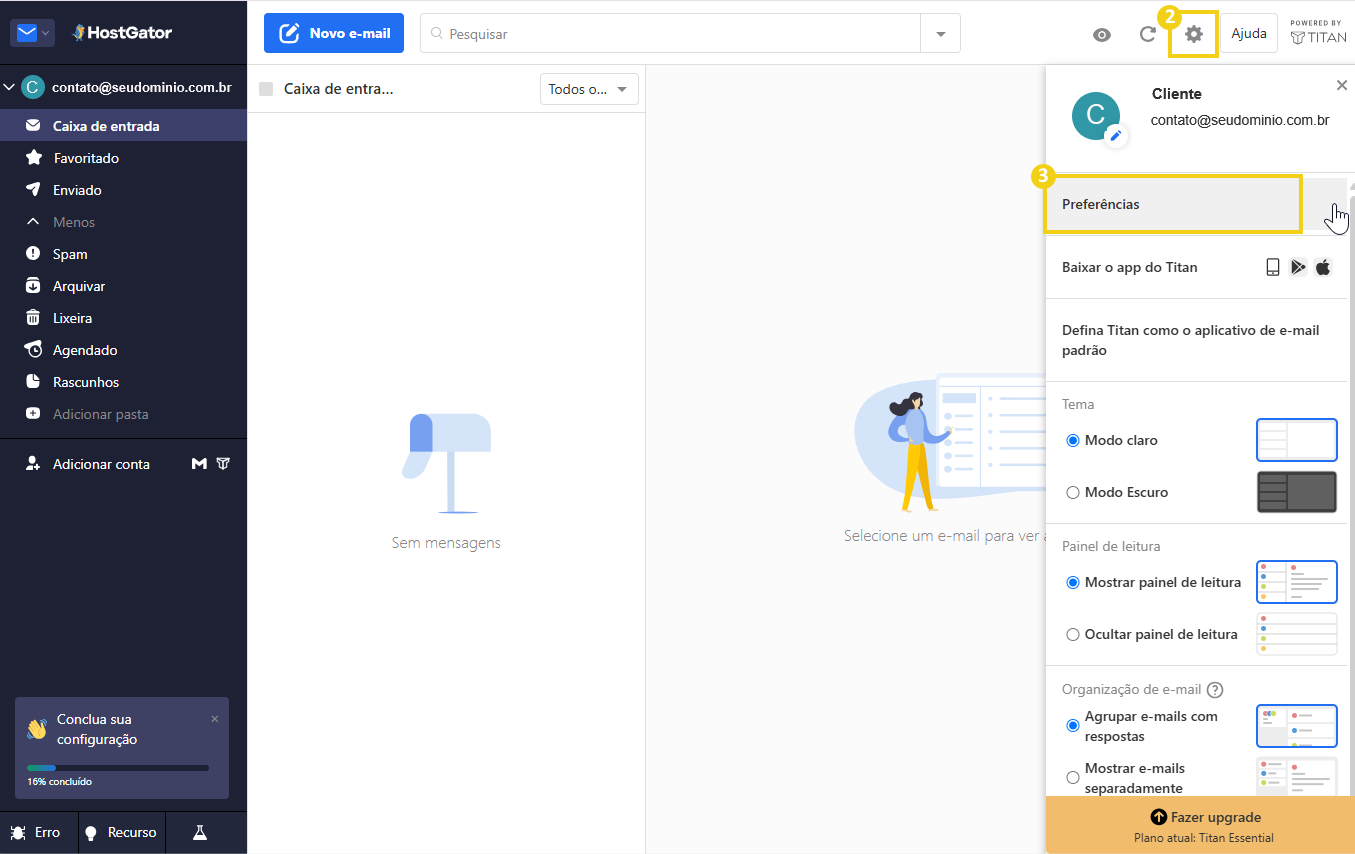
Task: Collapse the Menos folder section
Action: tap(32, 221)
